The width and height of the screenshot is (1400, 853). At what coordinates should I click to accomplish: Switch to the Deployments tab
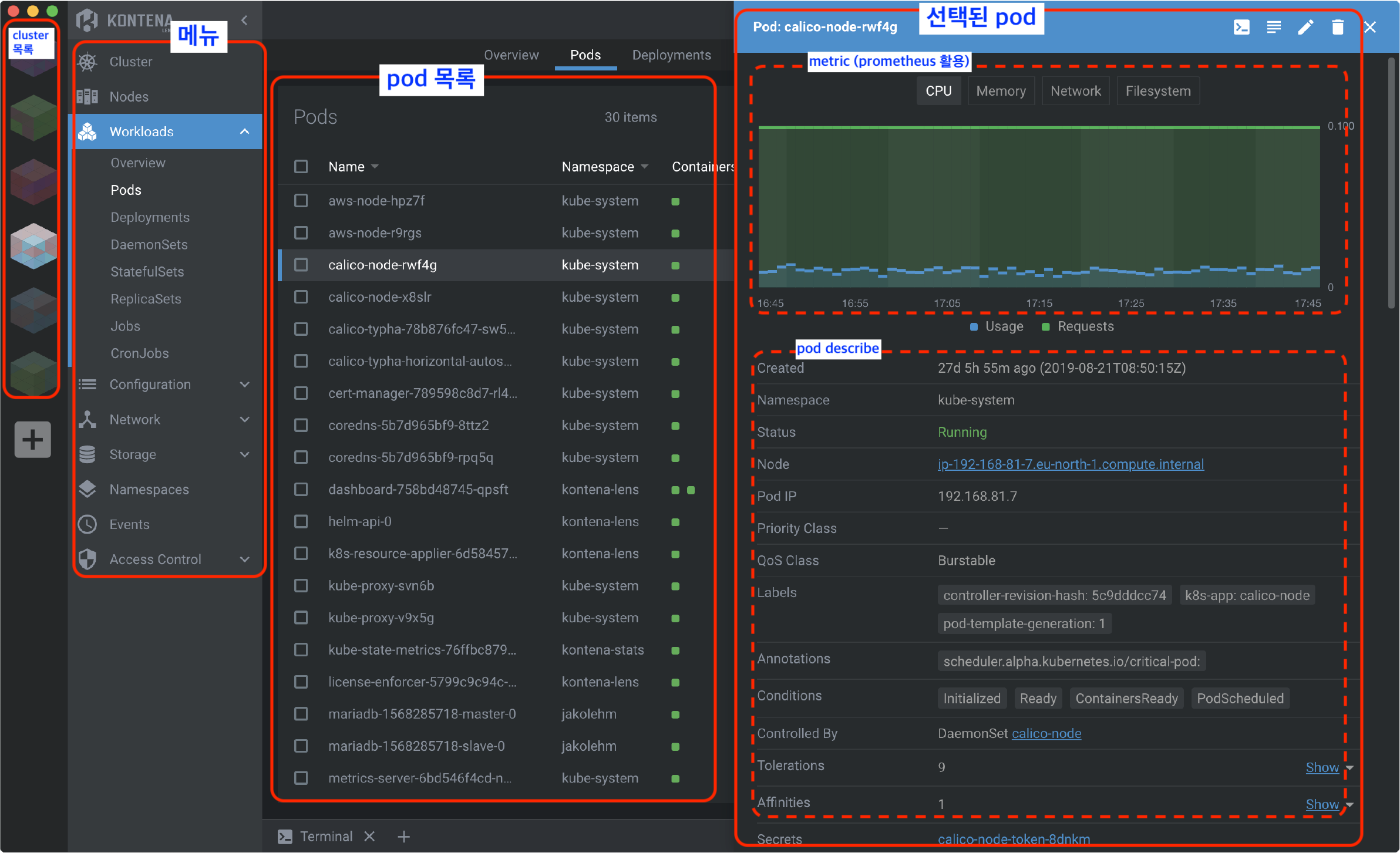[671, 55]
